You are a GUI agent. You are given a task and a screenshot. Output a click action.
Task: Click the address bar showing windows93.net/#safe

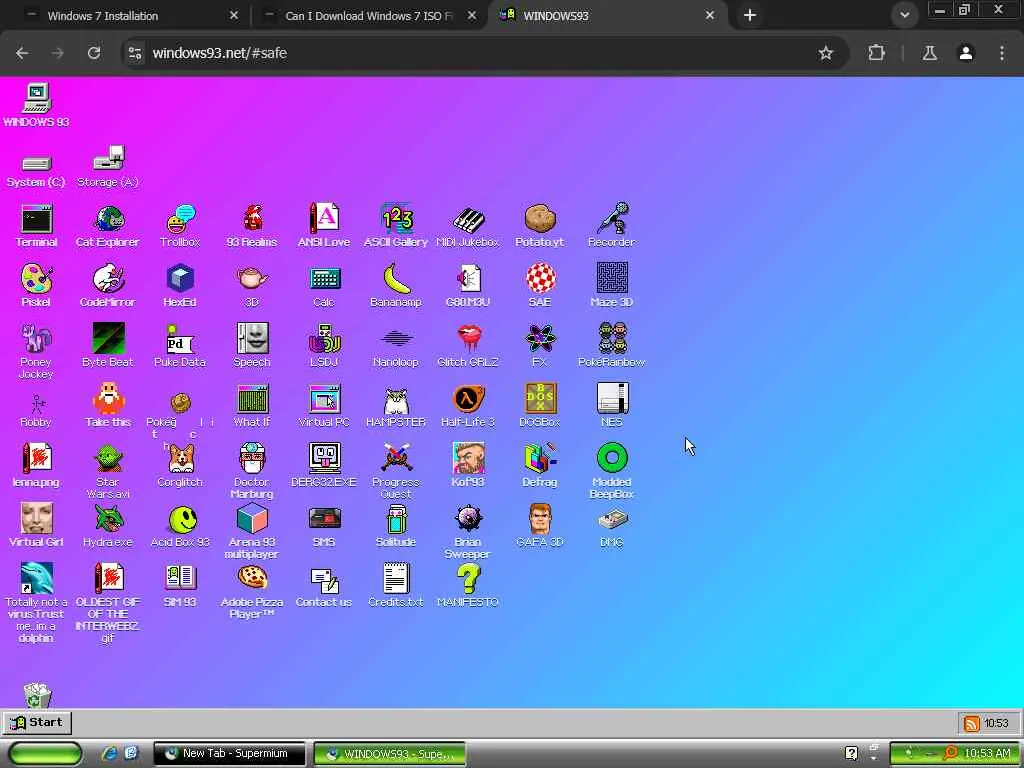point(485,53)
